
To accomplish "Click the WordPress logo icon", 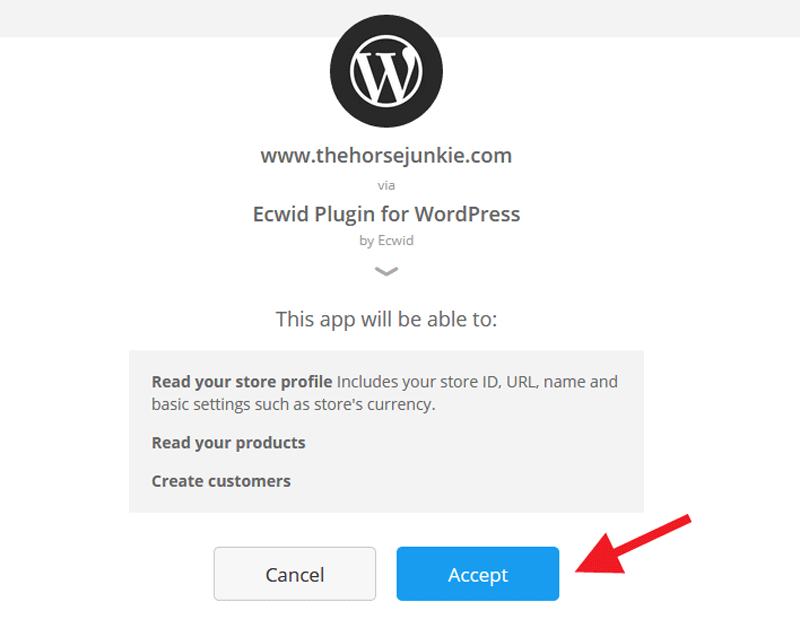I will tap(386, 71).
